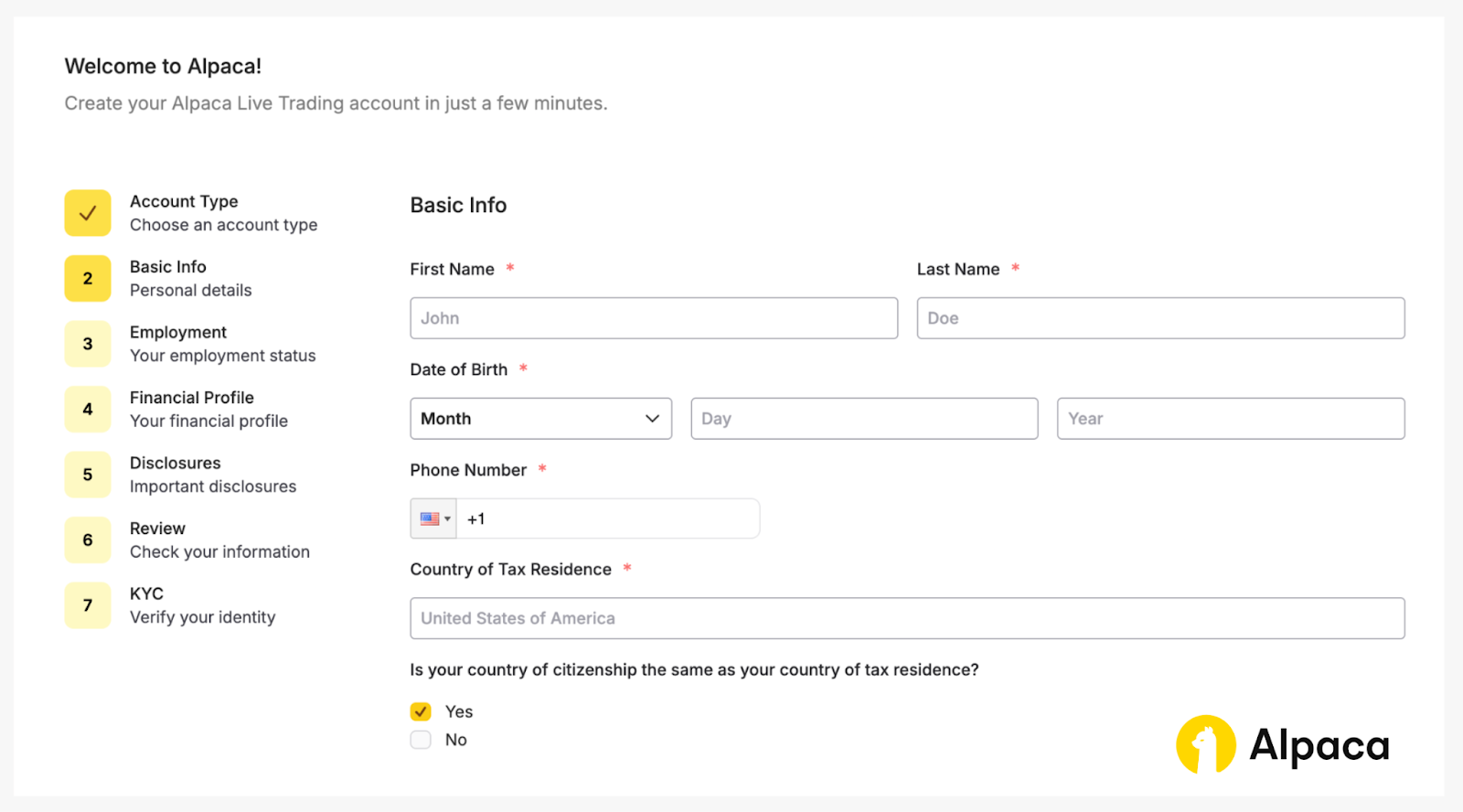
Task: Click the completed Account Type checkmark icon
Action: tap(88, 213)
